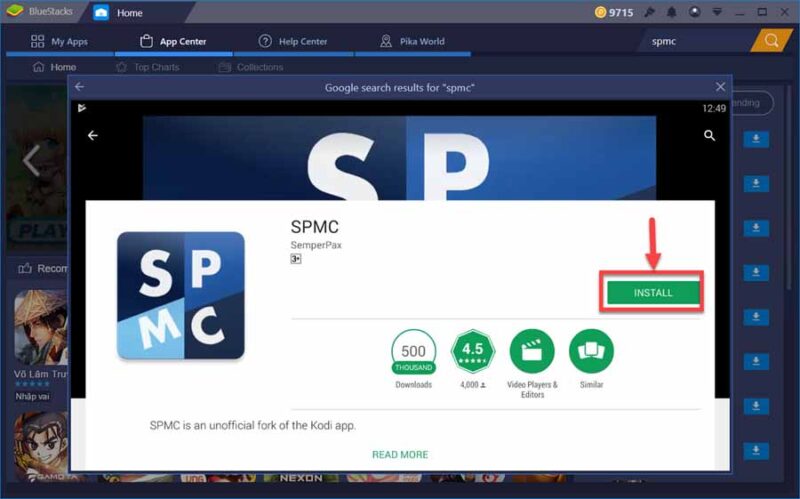Image resolution: width=800 pixels, height=499 pixels.
Task: Switch to the App Center tab
Action: click(x=173, y=41)
